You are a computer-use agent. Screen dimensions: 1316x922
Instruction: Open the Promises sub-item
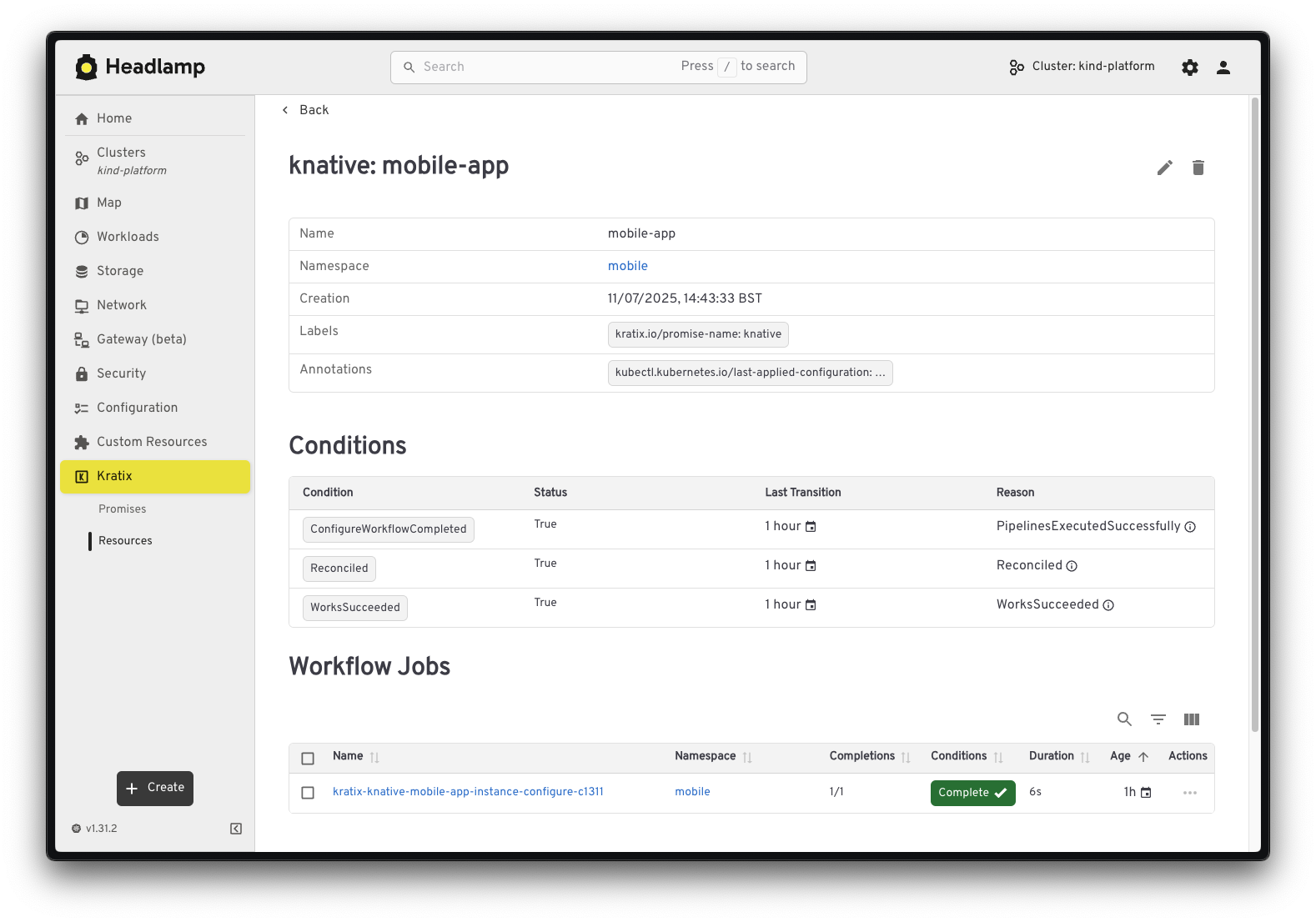[123, 509]
